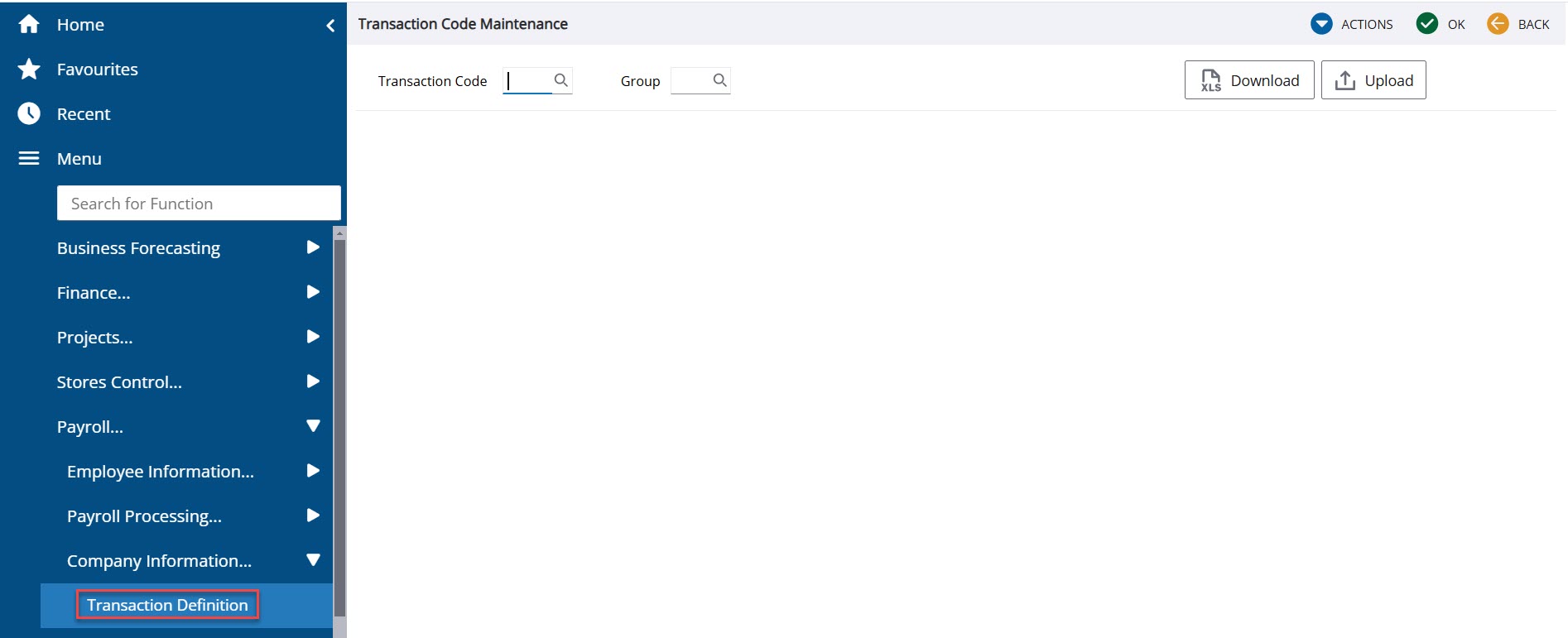1568x638 pixels.
Task: Select Transaction Definition menu item
Action: pos(167,605)
